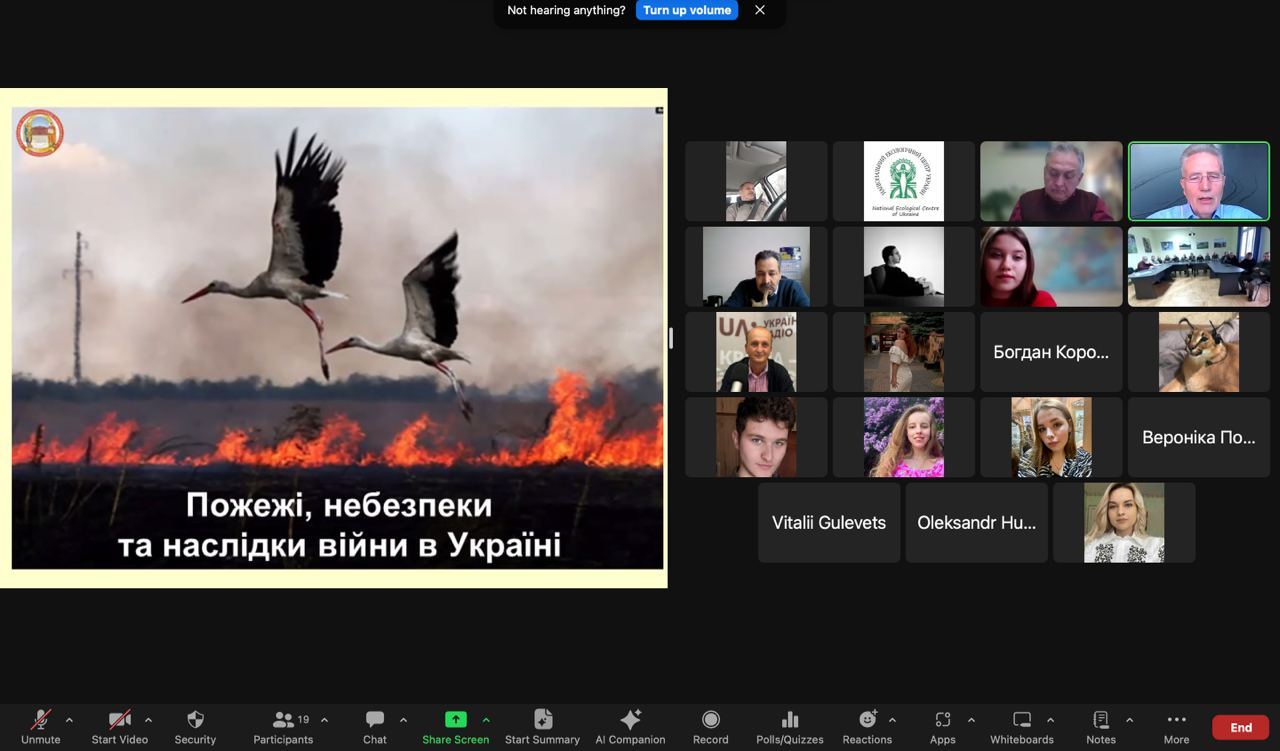
Task: Click the green Share Screen icon
Action: click(x=455, y=719)
